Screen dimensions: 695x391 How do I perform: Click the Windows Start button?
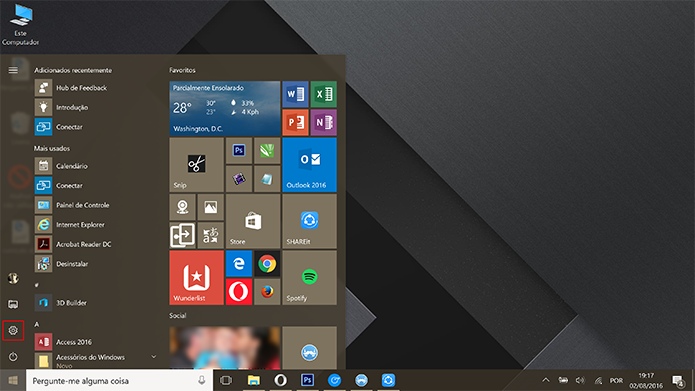pyautogui.click(x=13, y=380)
